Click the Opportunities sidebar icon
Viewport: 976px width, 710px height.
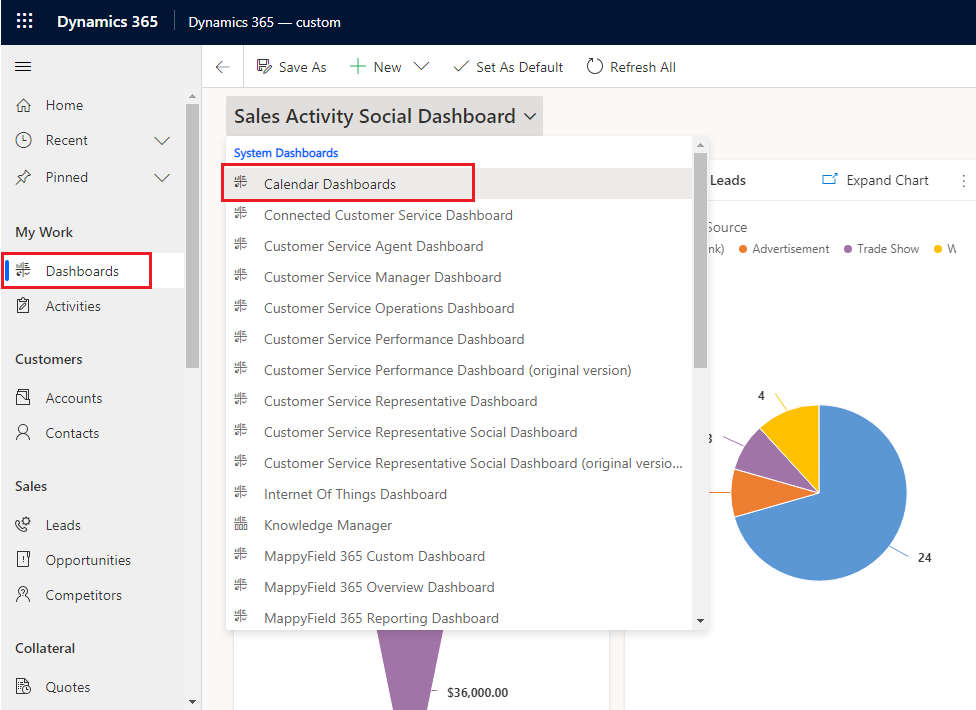23,559
